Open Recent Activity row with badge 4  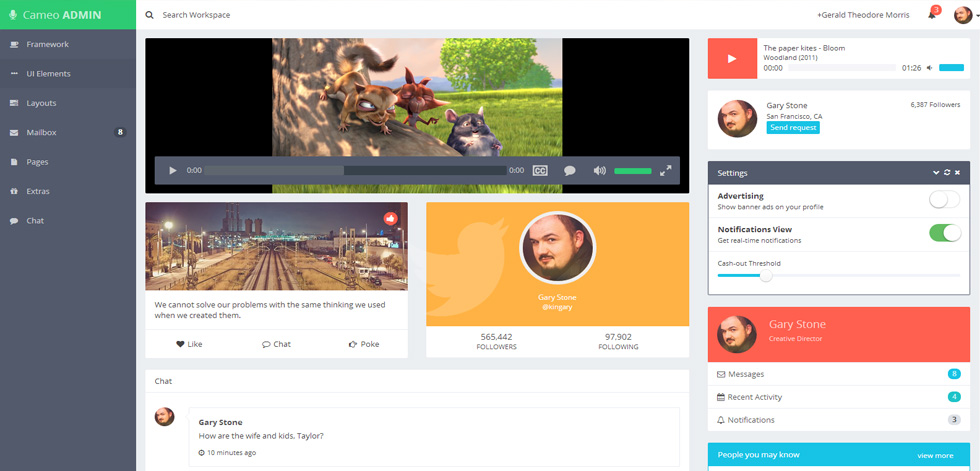[839, 397]
